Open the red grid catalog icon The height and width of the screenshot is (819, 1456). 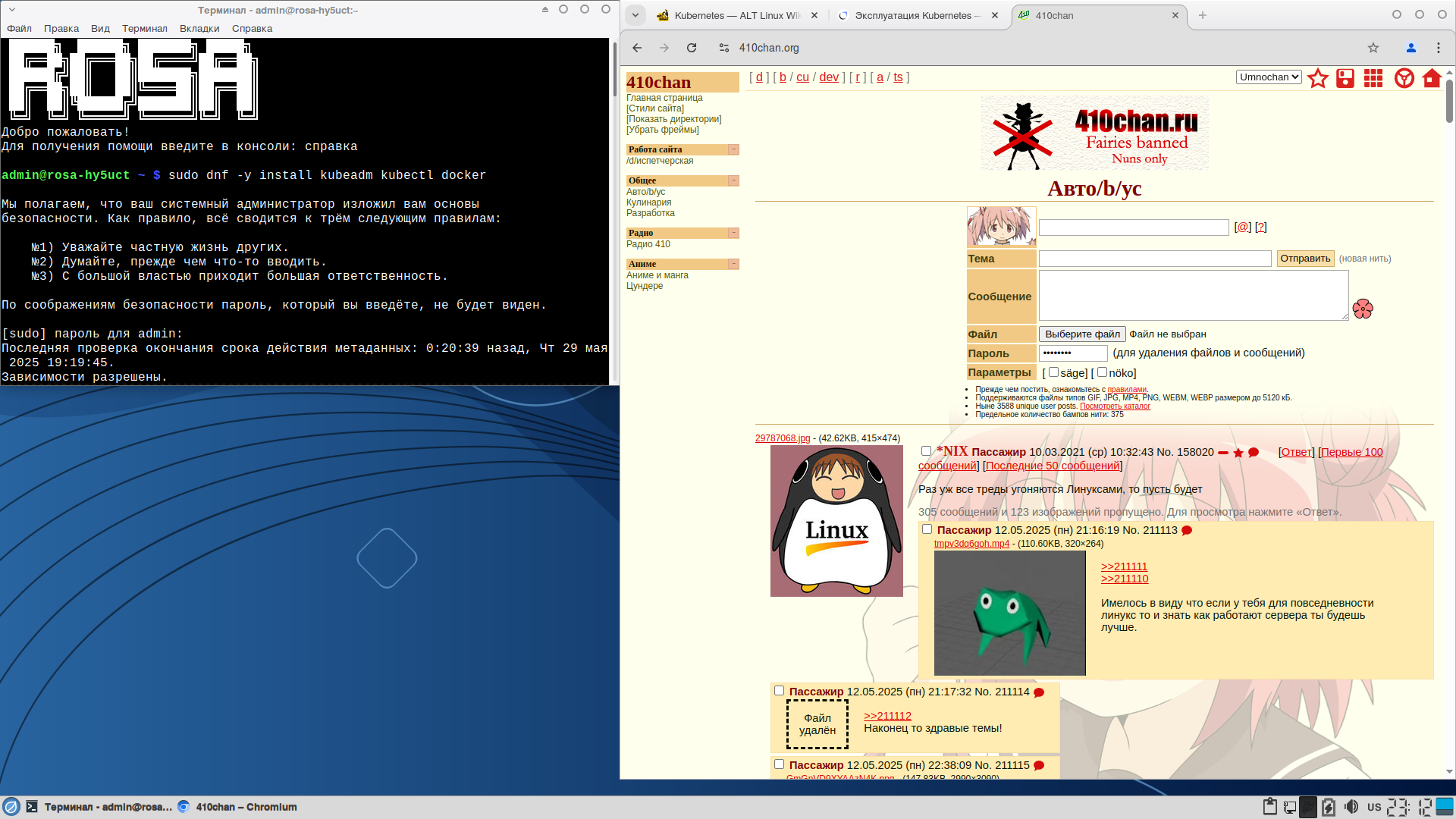[1373, 78]
